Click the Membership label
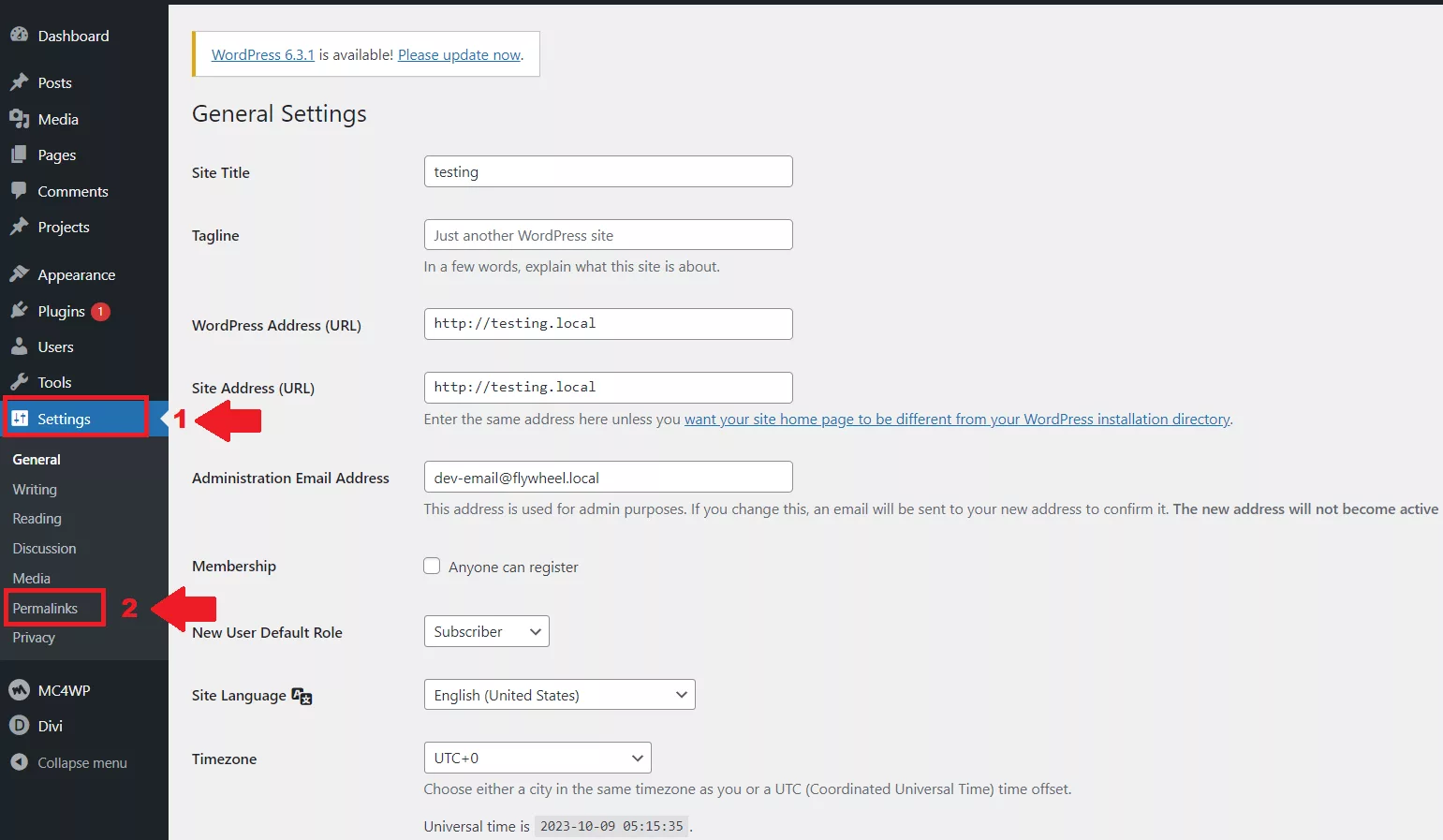Image resolution: width=1443 pixels, height=840 pixels. tap(234, 567)
